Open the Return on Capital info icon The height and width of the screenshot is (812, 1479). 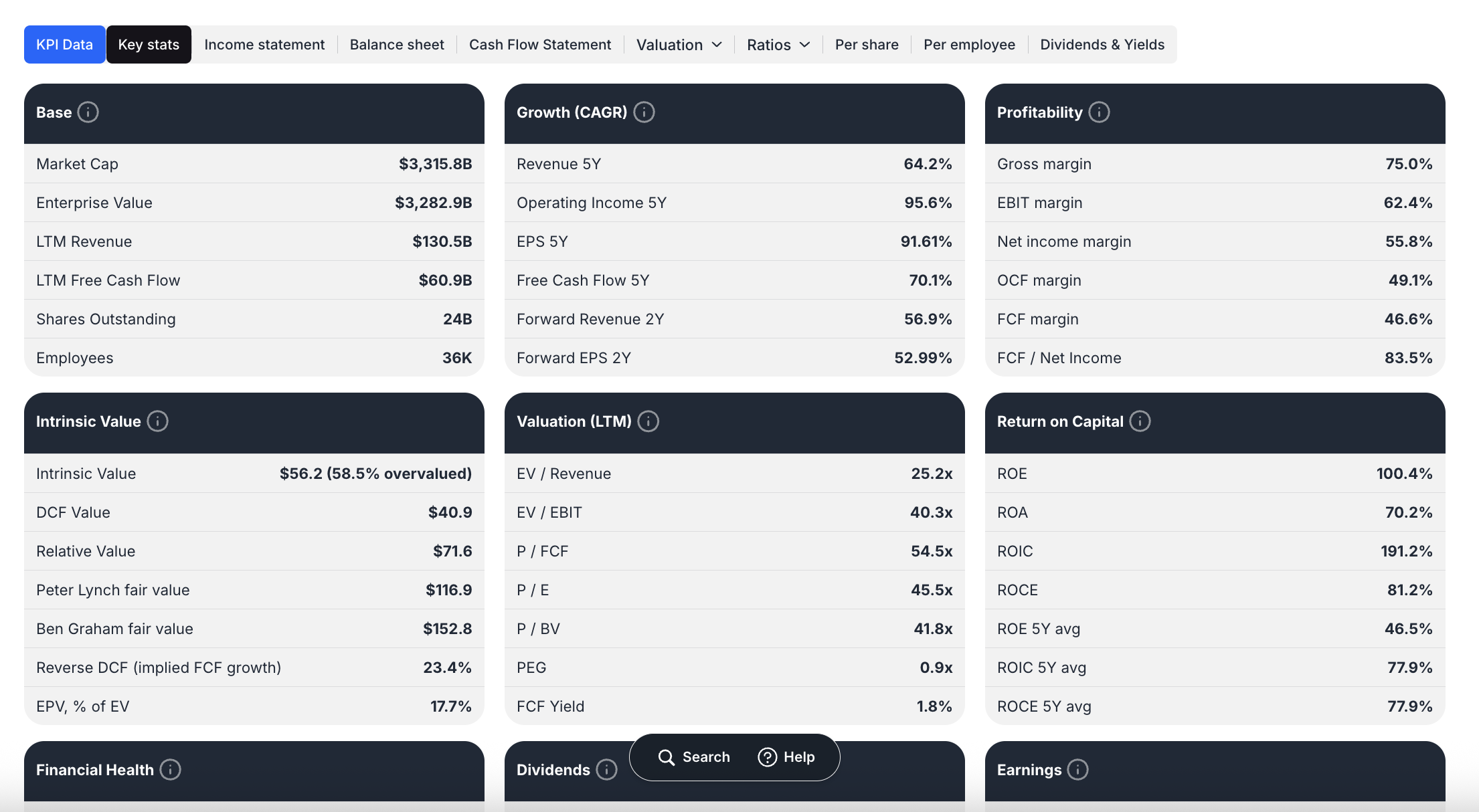[x=1140, y=421]
